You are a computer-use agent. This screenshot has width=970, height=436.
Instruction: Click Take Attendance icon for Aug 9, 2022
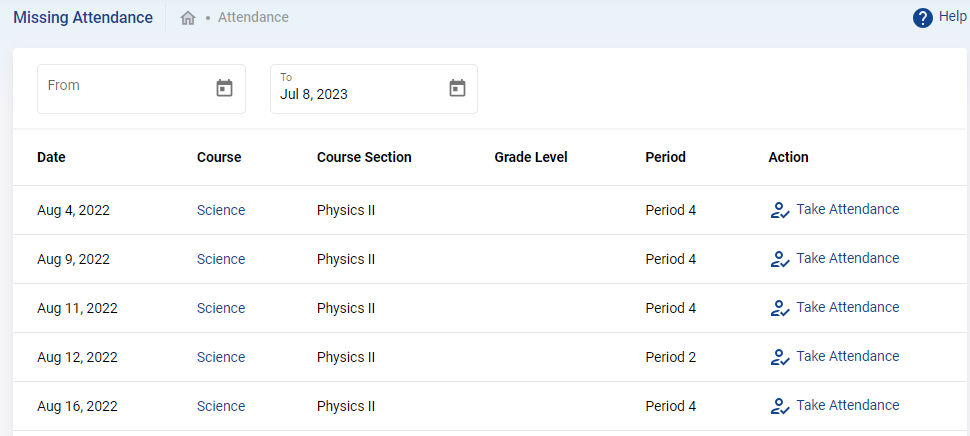(780, 259)
